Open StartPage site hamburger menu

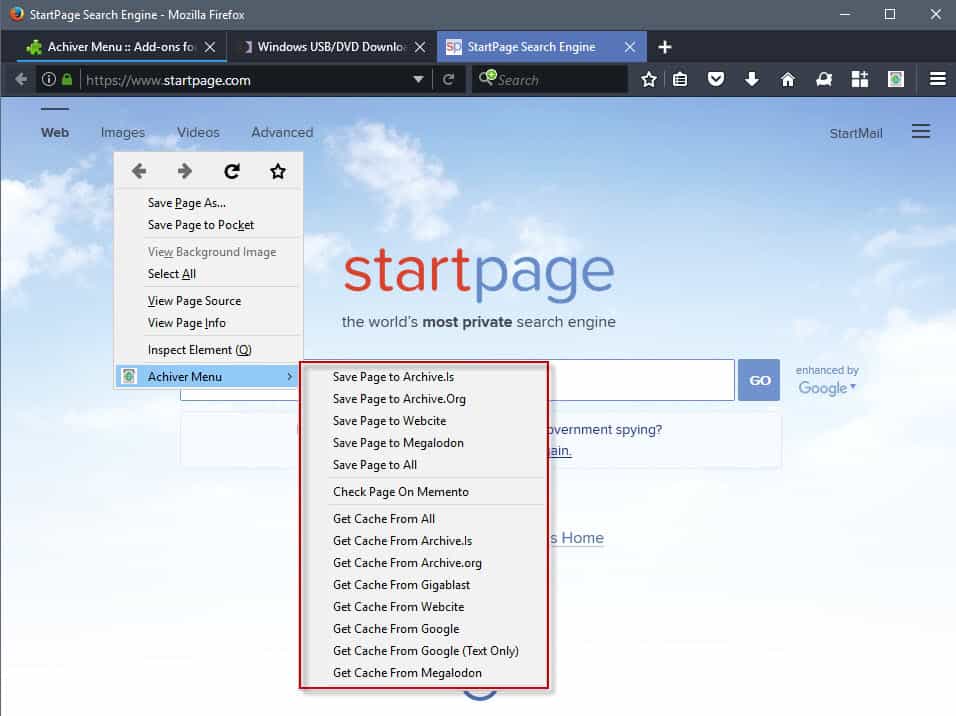click(x=921, y=132)
